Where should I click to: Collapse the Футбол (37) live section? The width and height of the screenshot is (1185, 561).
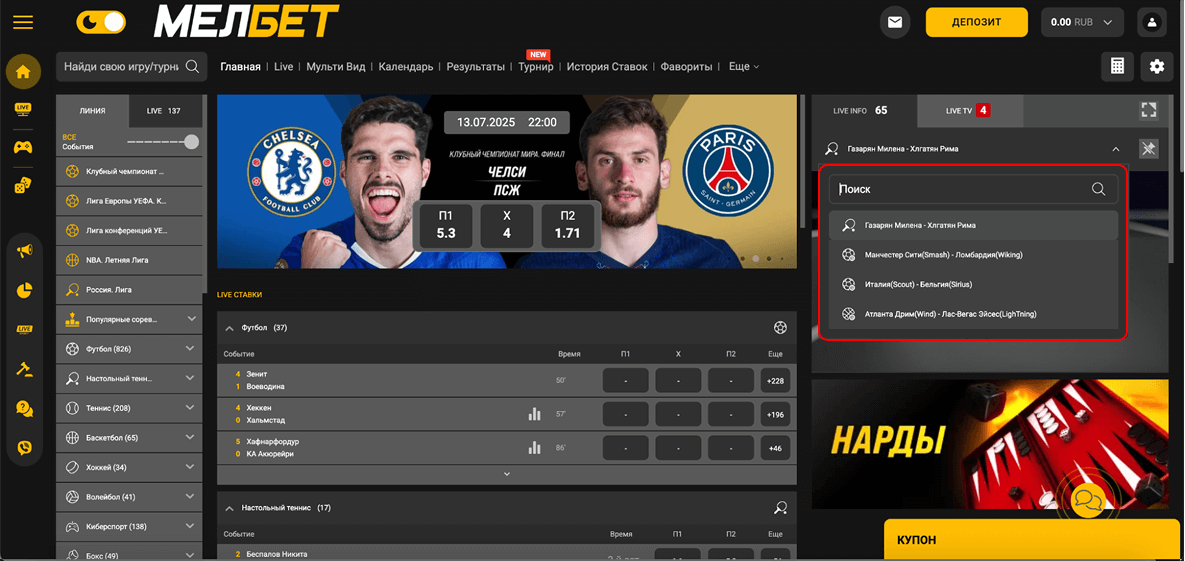(230, 328)
